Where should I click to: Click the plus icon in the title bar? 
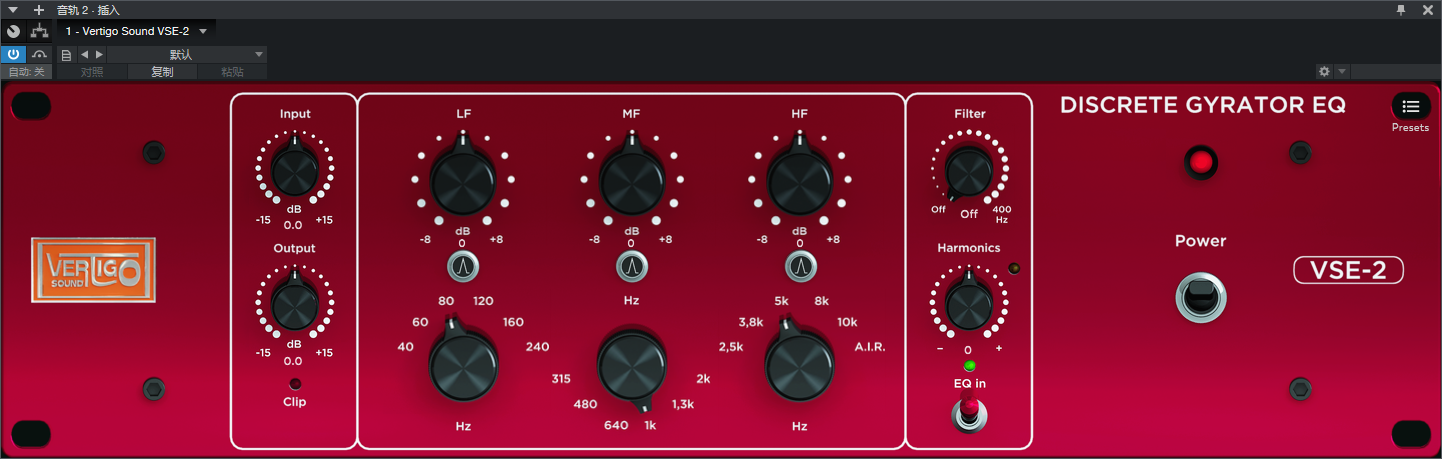pos(39,10)
